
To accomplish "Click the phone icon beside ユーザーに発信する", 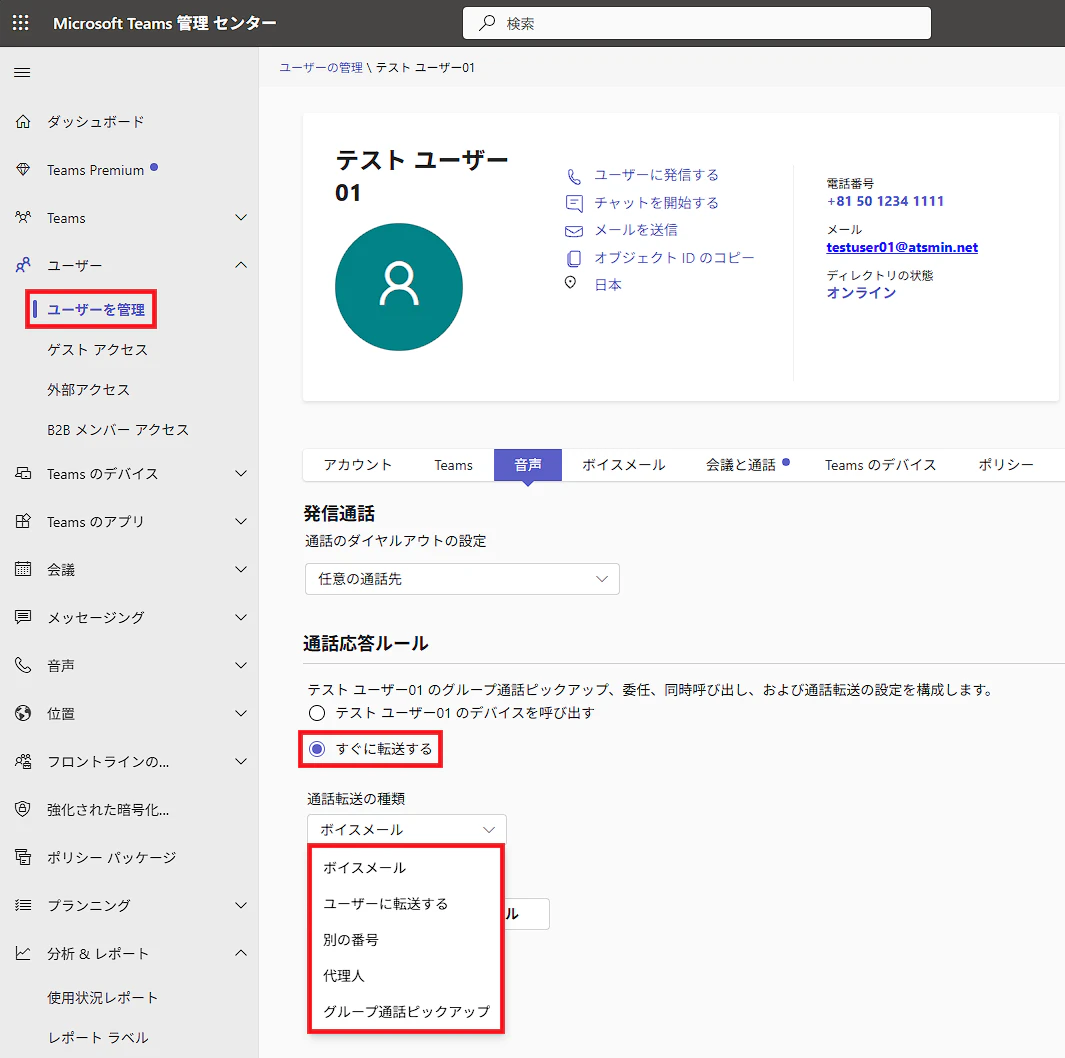I will pyautogui.click(x=574, y=177).
